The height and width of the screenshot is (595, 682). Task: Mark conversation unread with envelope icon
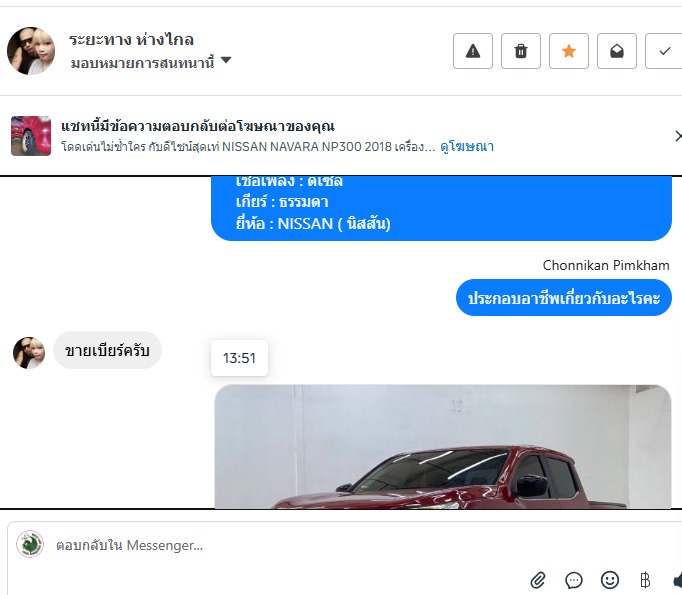pyautogui.click(x=617, y=51)
